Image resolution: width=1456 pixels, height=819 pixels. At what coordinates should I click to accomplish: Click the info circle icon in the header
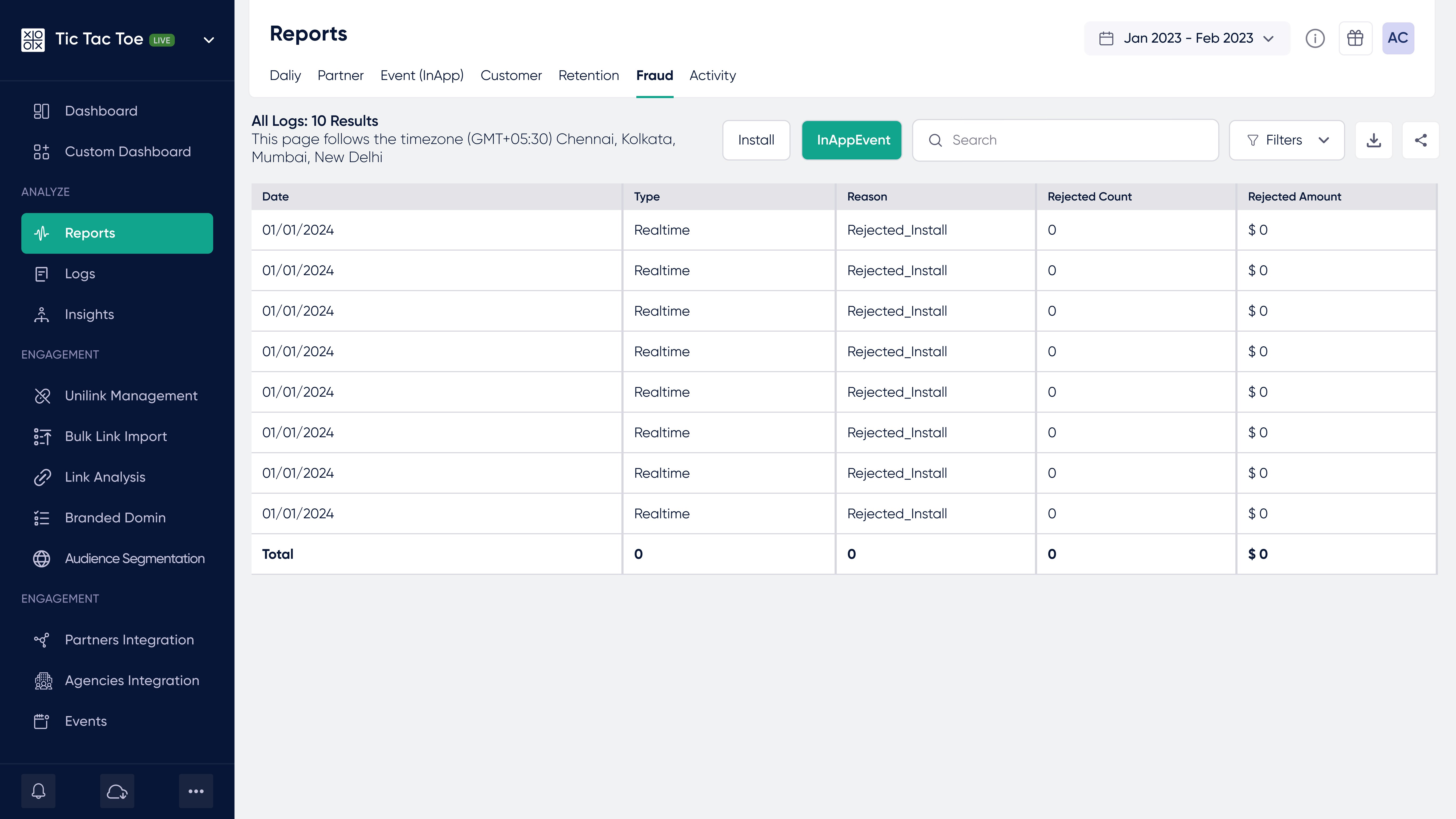coord(1315,38)
